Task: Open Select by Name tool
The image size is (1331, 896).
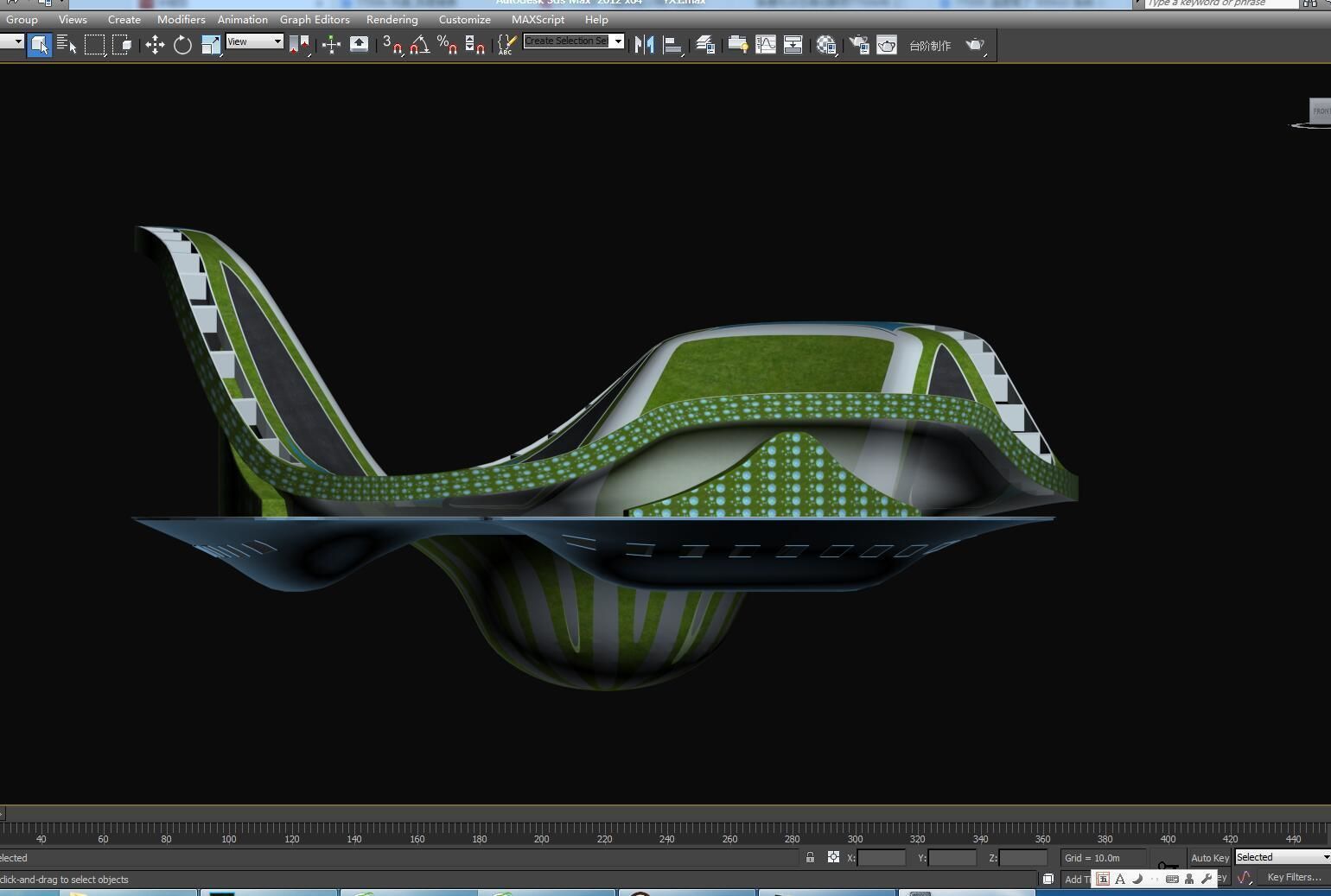Action: [x=67, y=45]
